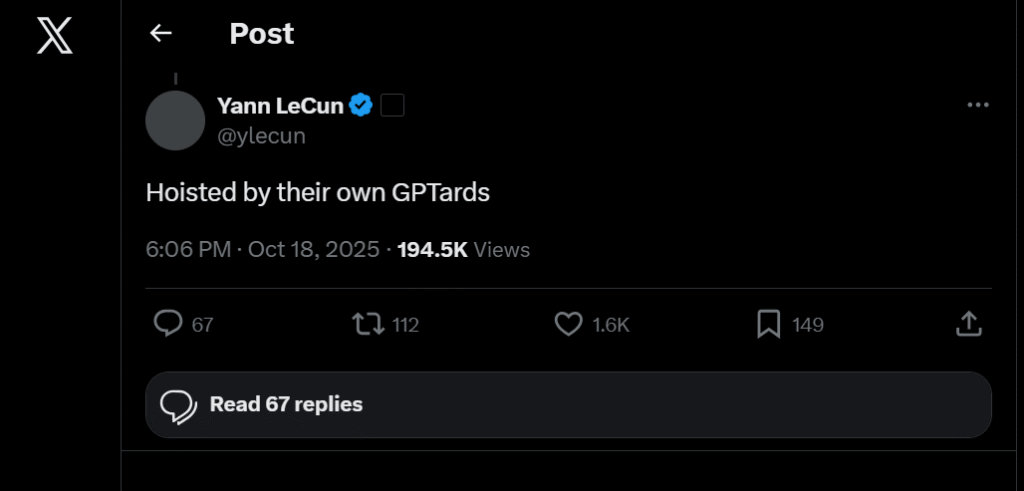Open the @ylecun handle link
Viewport: 1024px width, 491px height.
(x=261, y=136)
